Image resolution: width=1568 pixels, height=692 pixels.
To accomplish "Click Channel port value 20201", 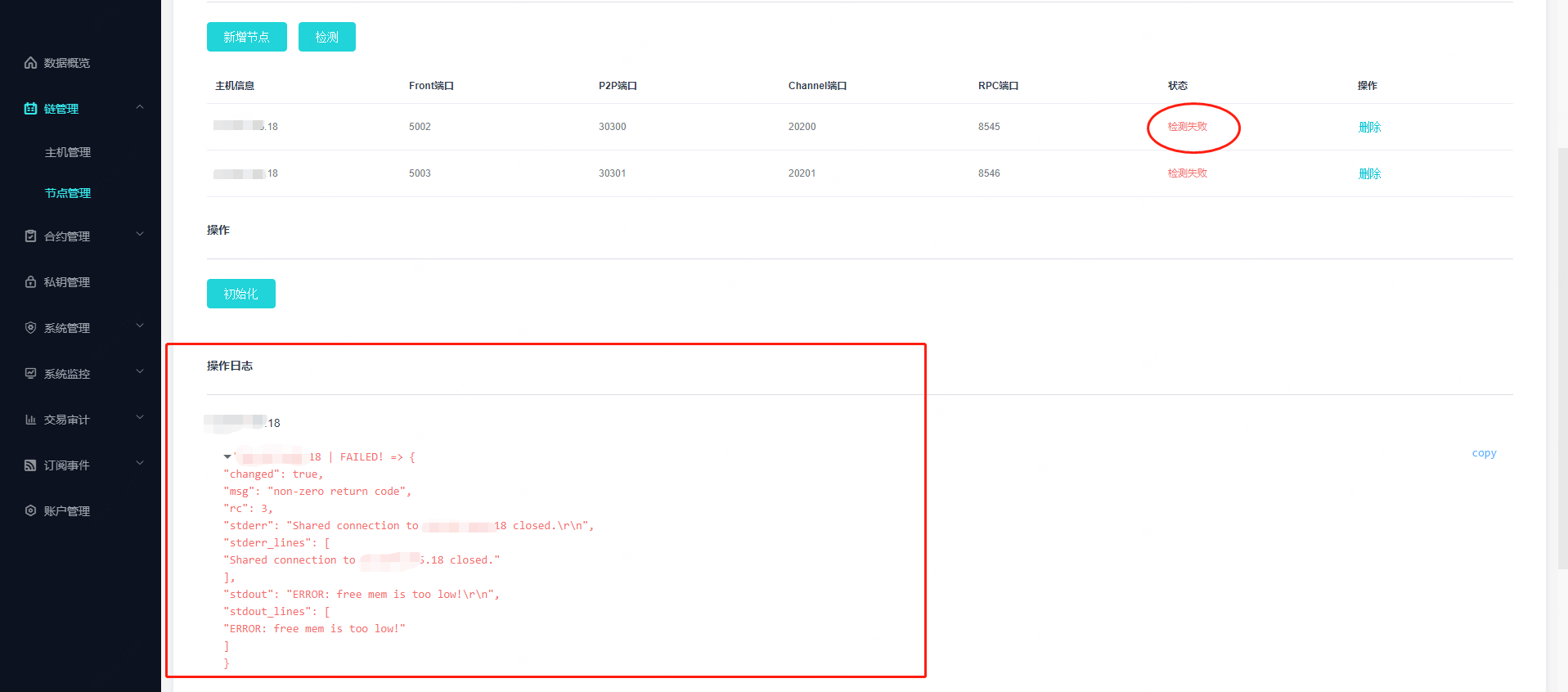I will (x=802, y=173).
